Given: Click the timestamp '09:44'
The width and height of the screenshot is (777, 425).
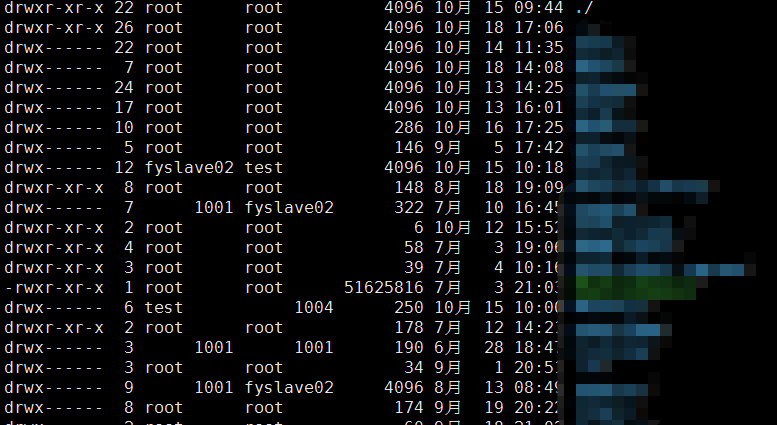Looking at the screenshot, I should (x=539, y=8).
